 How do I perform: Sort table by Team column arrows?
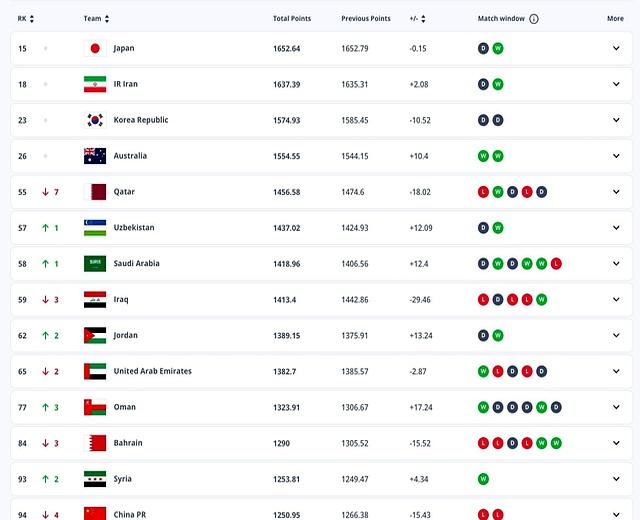coord(107,19)
